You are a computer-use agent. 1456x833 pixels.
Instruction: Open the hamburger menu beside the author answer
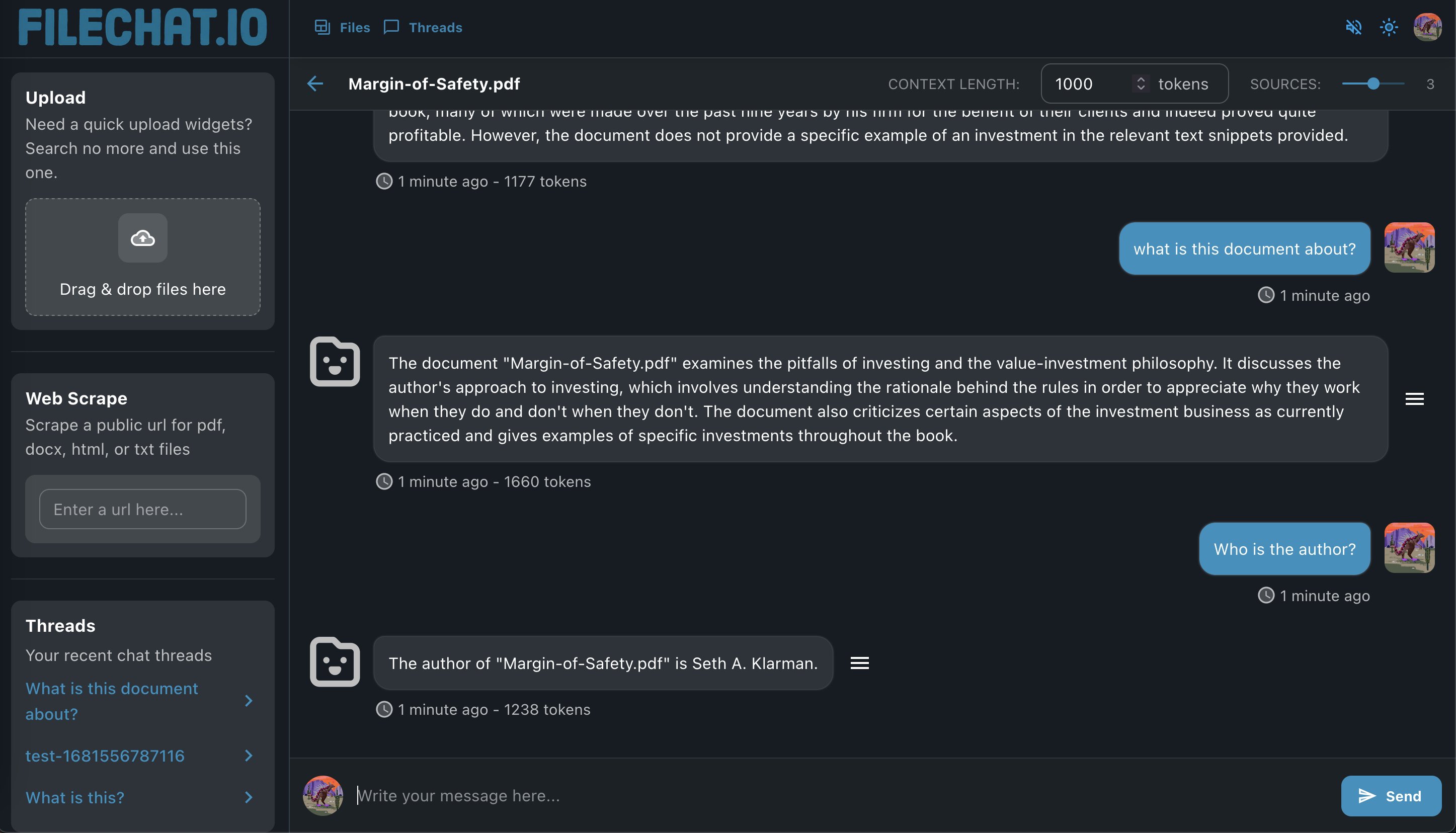859,662
